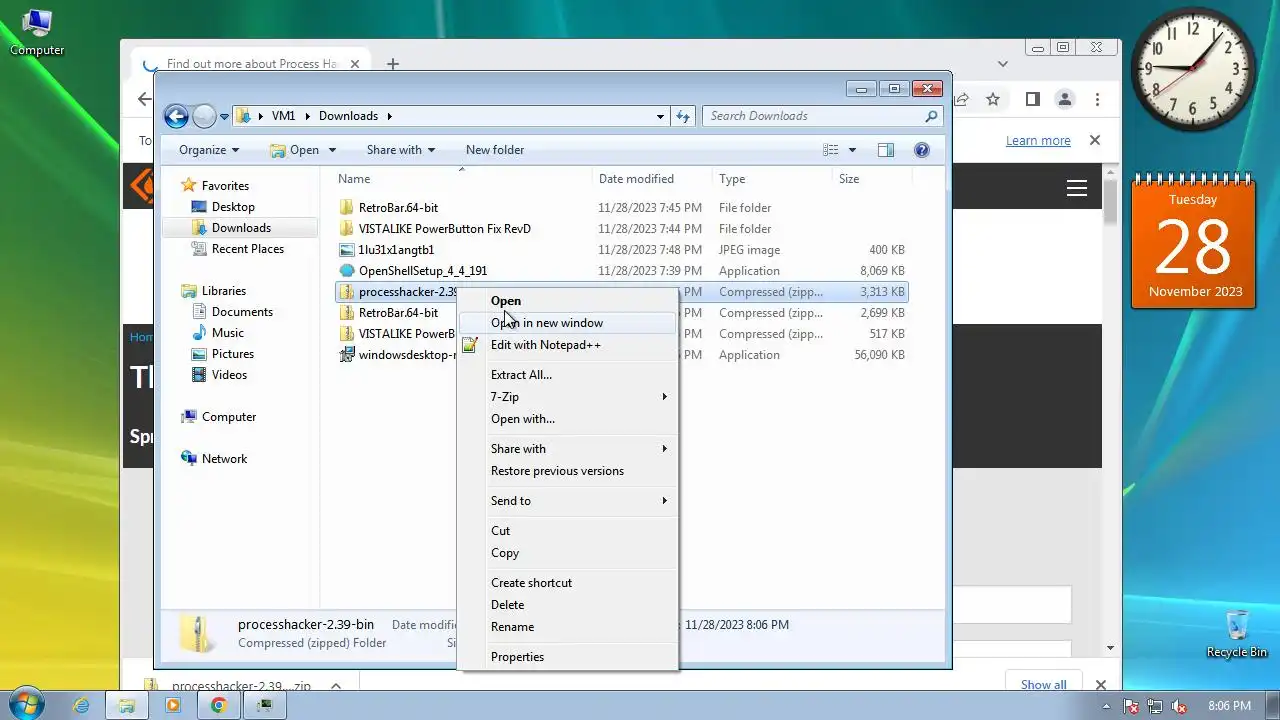Screen dimensions: 1280x720
Task: Click the Learn more link in Chrome
Action: (x=1038, y=141)
